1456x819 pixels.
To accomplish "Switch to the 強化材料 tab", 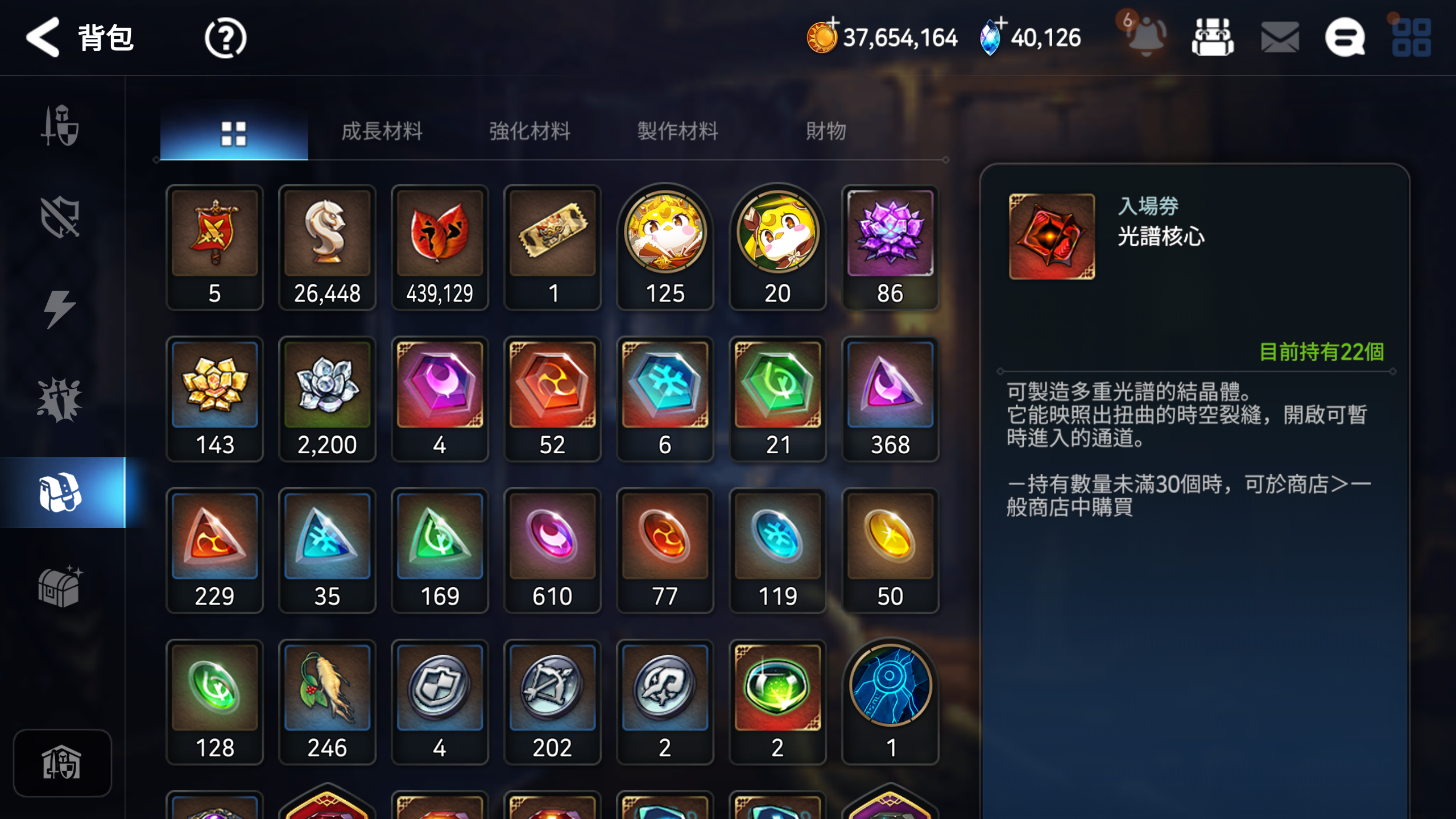I will [x=530, y=131].
